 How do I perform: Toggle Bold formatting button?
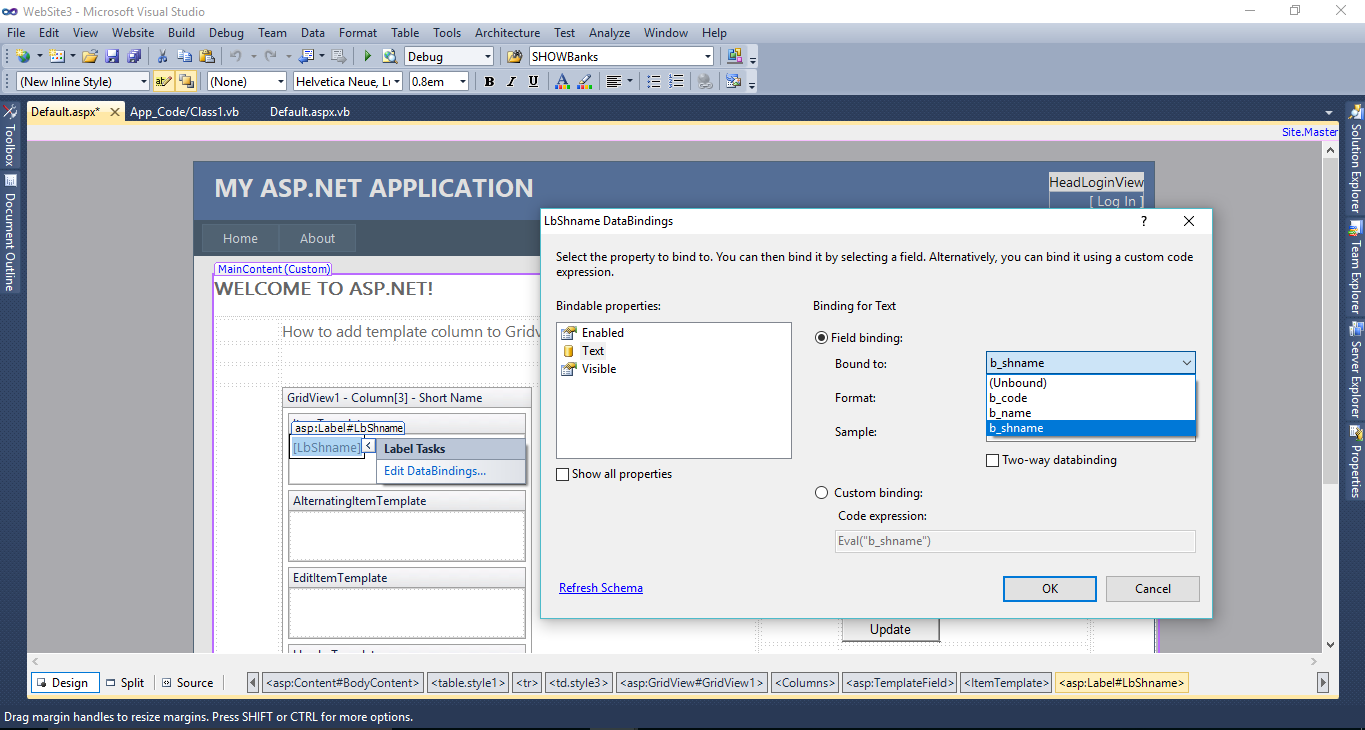point(489,82)
